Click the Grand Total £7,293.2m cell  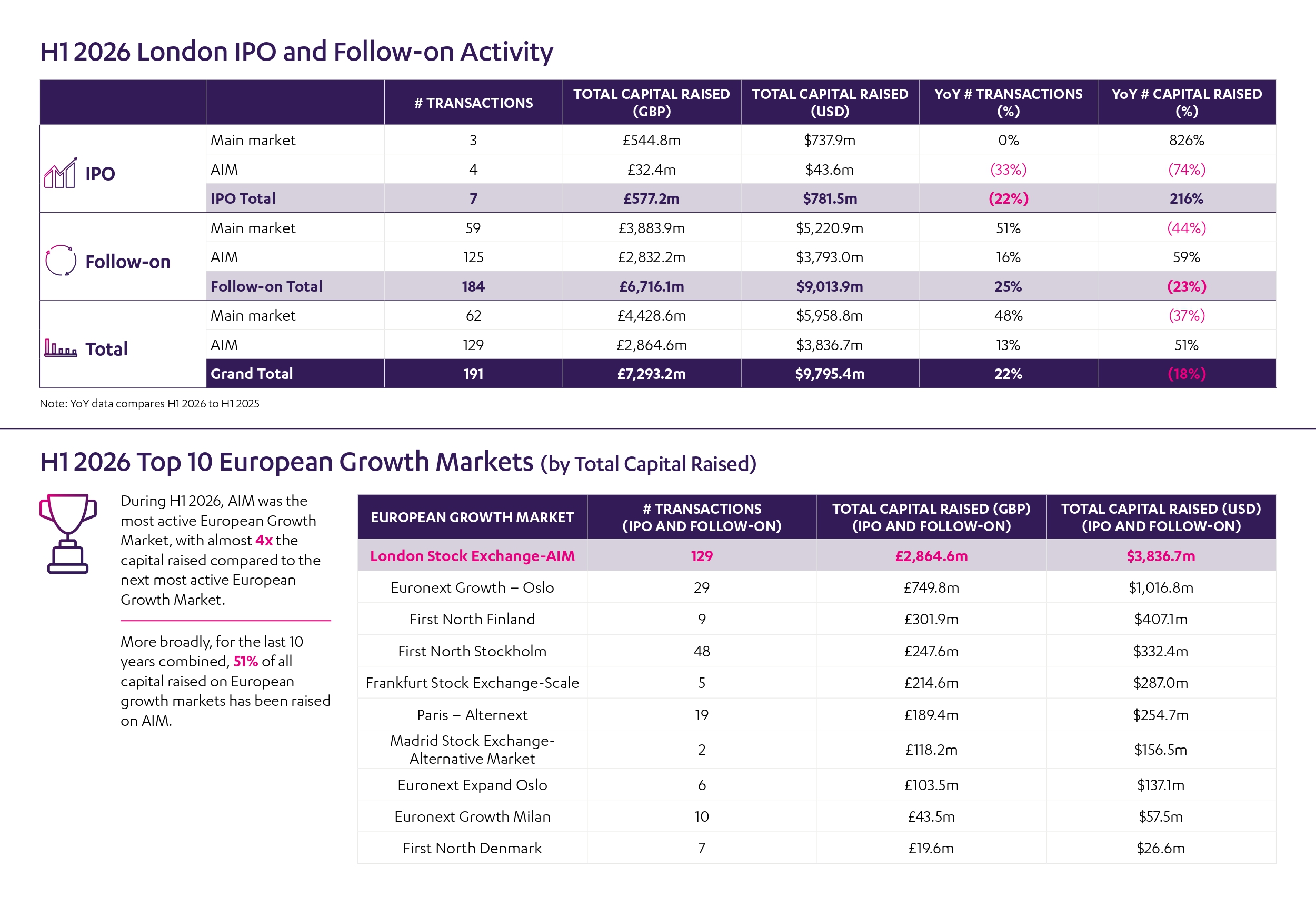[652, 373]
